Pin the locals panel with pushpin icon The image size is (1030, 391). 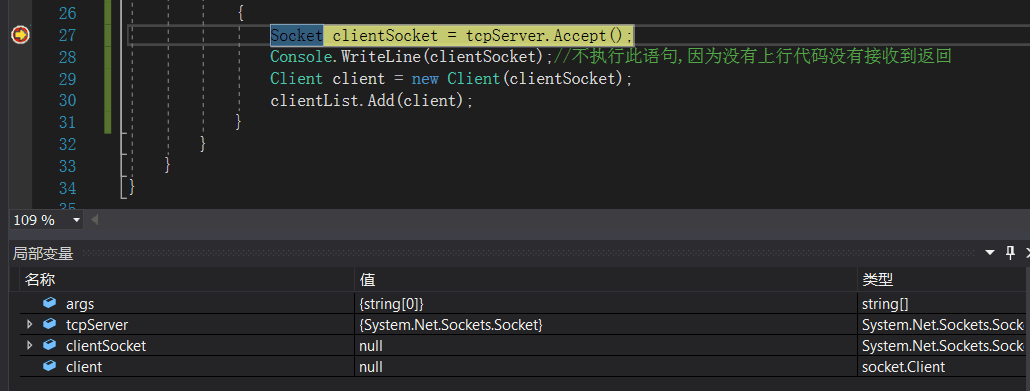[1010, 253]
